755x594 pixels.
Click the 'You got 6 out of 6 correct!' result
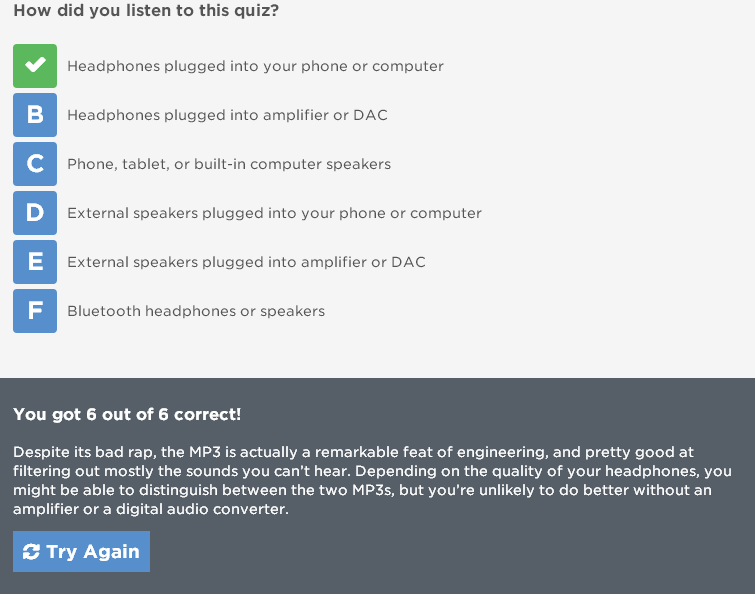point(127,414)
